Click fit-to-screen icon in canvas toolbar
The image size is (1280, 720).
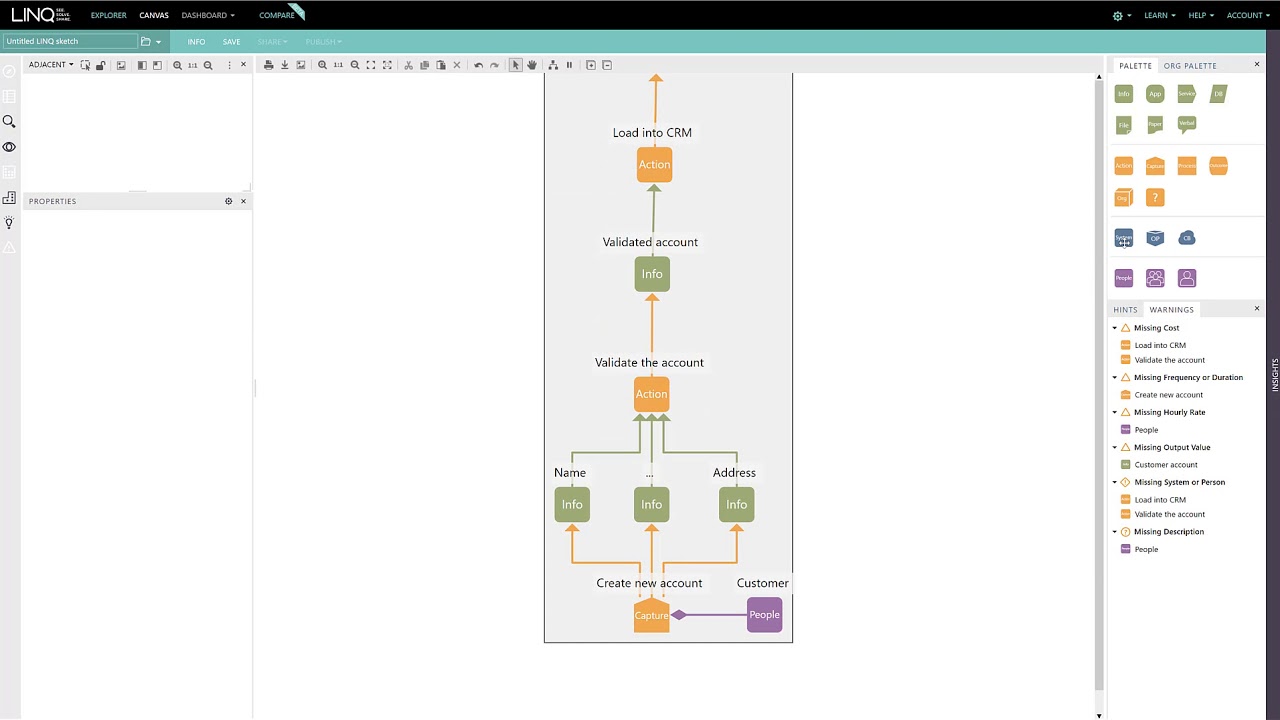point(371,65)
